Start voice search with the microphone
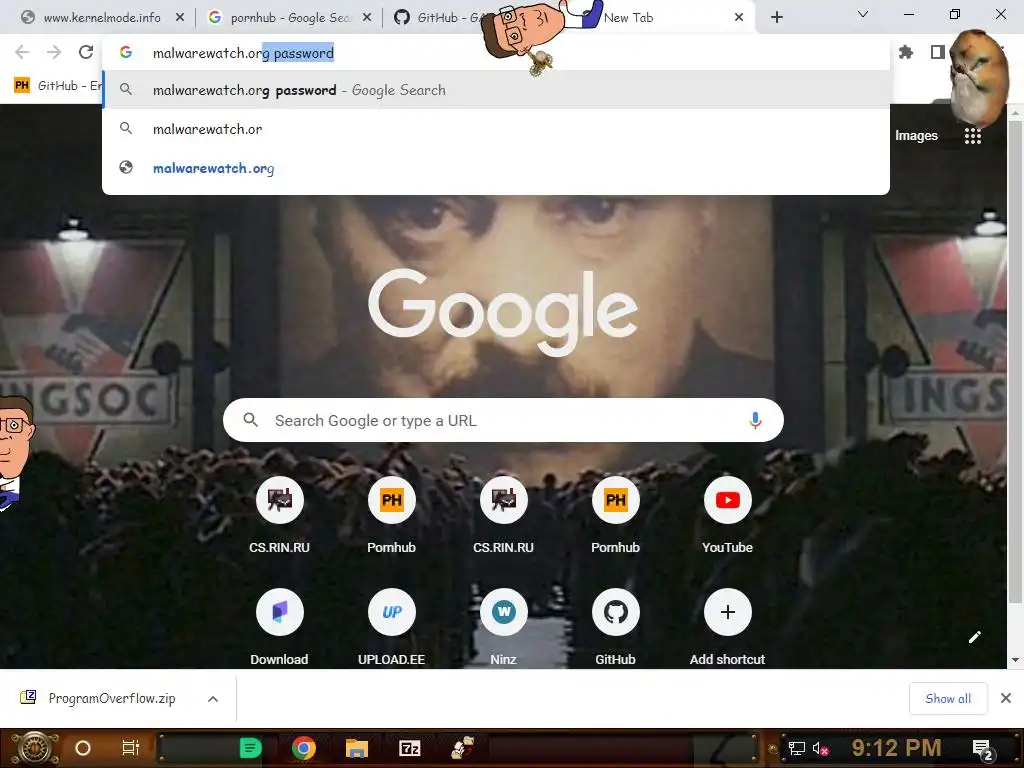The image size is (1024, 768). point(755,420)
